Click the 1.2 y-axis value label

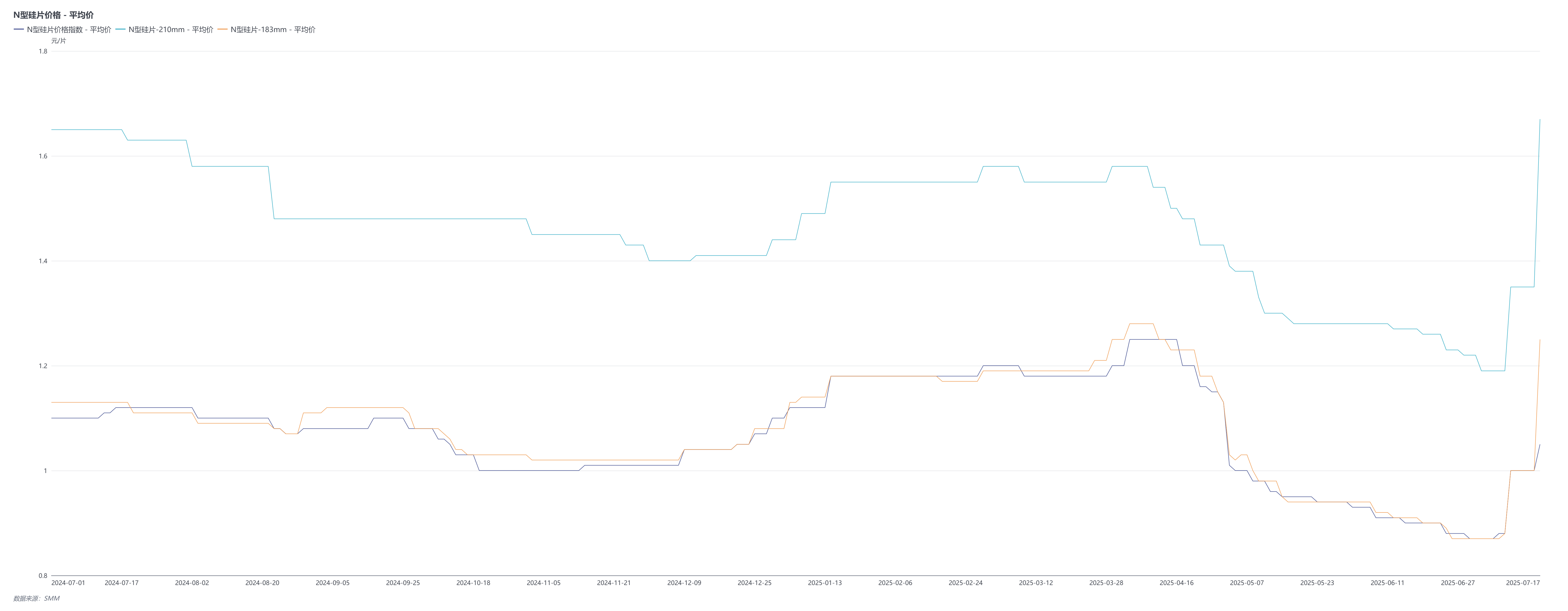43,366
